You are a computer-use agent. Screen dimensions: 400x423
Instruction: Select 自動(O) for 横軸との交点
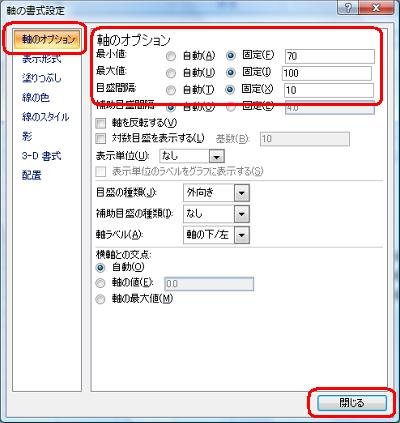(100, 267)
